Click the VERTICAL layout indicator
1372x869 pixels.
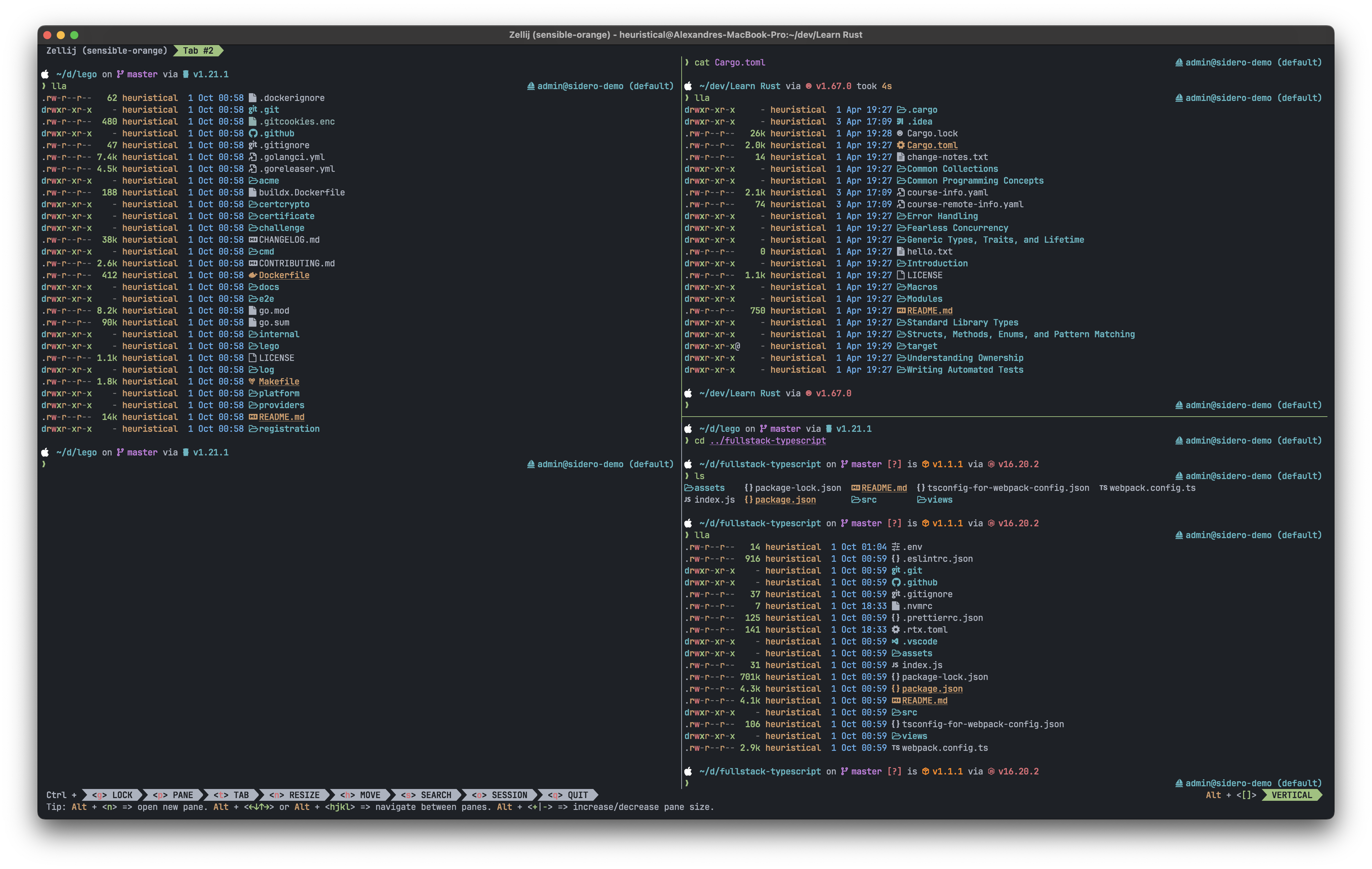pyautogui.click(x=1291, y=795)
